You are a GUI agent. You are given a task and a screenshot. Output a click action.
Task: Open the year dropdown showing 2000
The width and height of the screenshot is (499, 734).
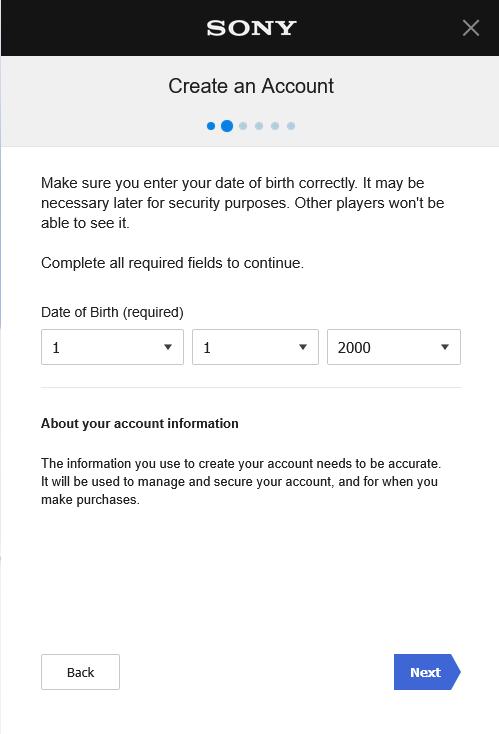pyautogui.click(x=394, y=347)
